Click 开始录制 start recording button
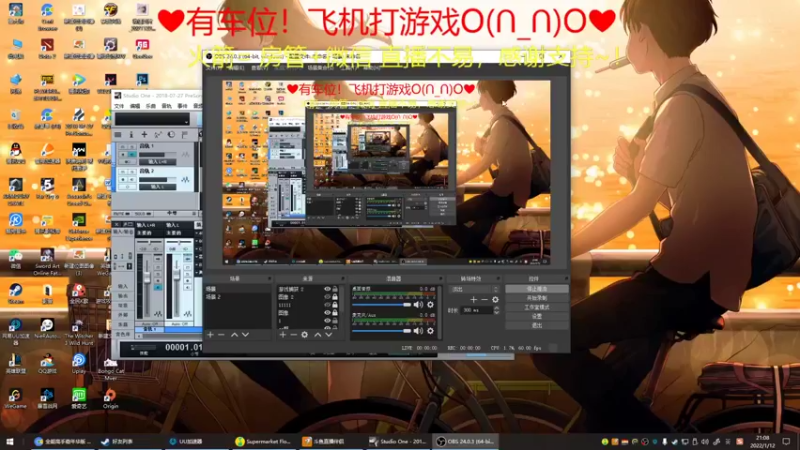 click(537, 298)
